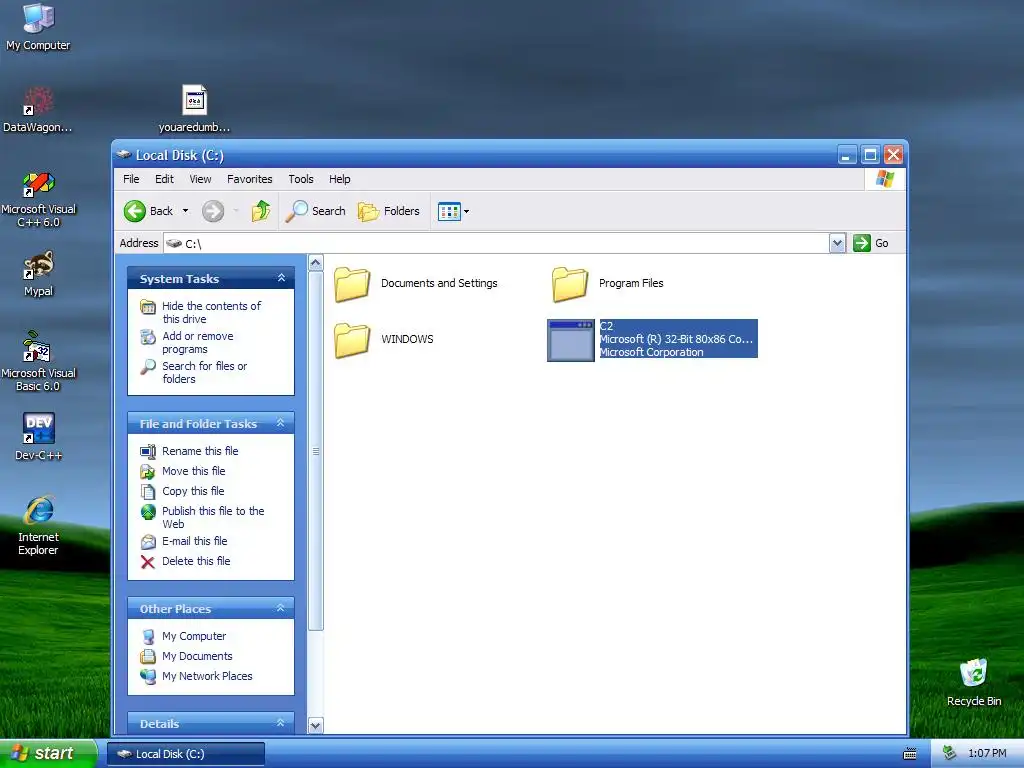The image size is (1024, 768).
Task: Click Delete this file
Action: tap(185, 561)
